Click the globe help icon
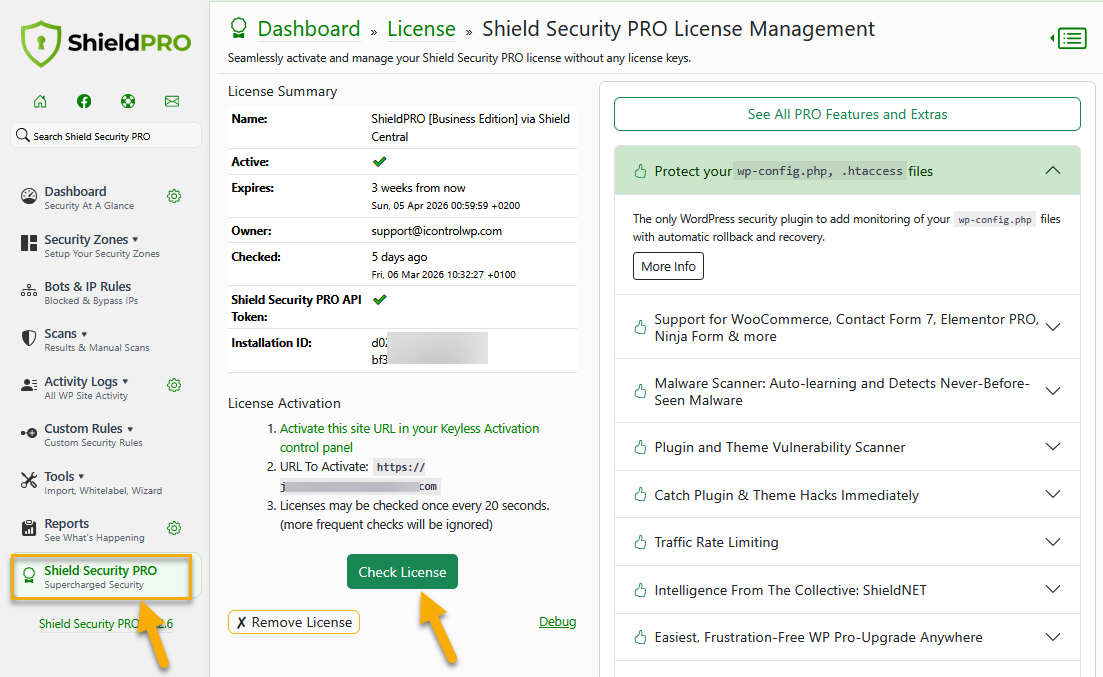Image resolution: width=1103 pixels, height=677 pixels. pos(128,101)
